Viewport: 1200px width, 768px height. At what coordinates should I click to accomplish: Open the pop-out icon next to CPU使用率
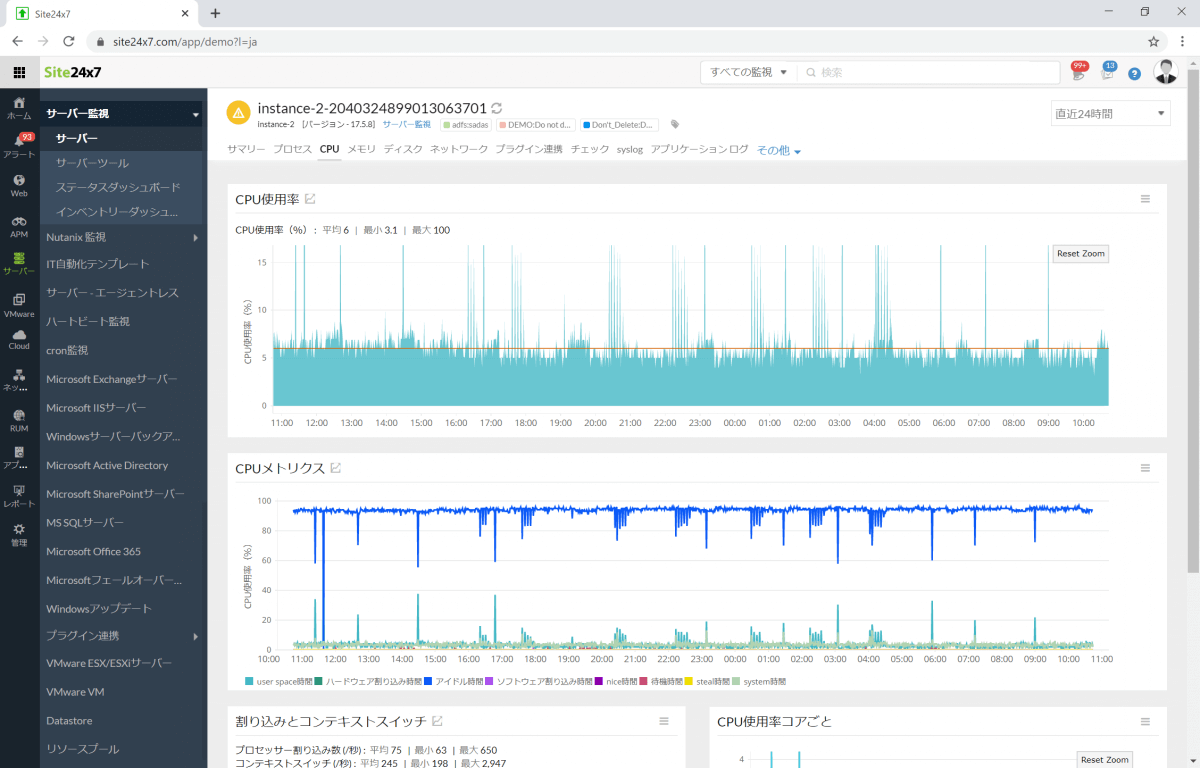(310, 199)
